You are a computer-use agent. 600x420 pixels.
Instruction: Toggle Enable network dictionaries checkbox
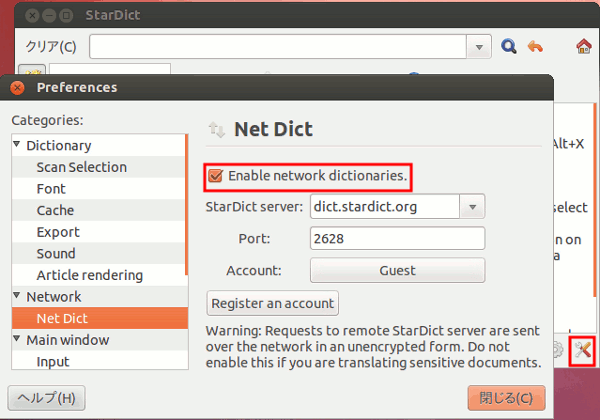pyautogui.click(x=215, y=176)
